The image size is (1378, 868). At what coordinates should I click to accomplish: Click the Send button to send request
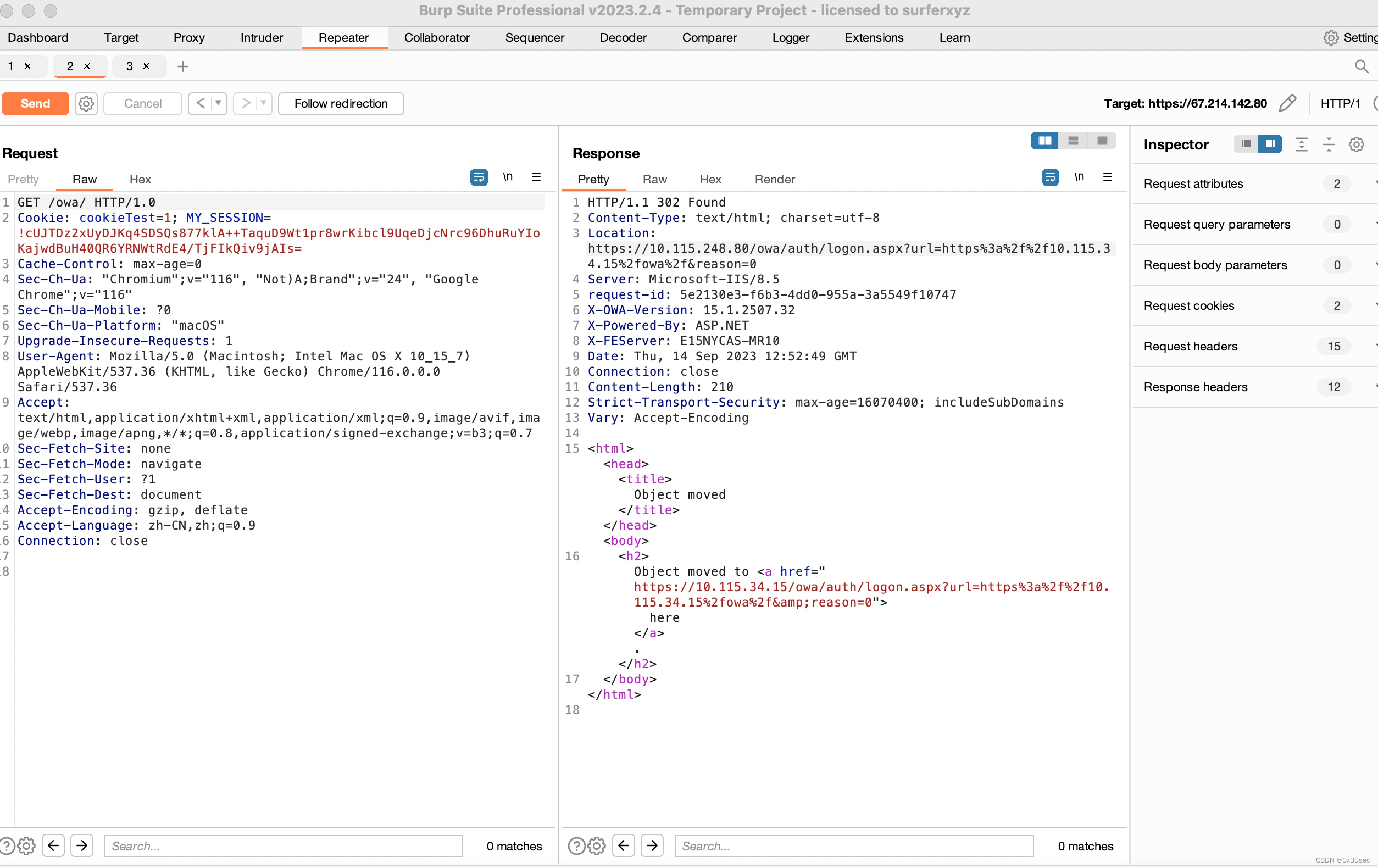34,103
